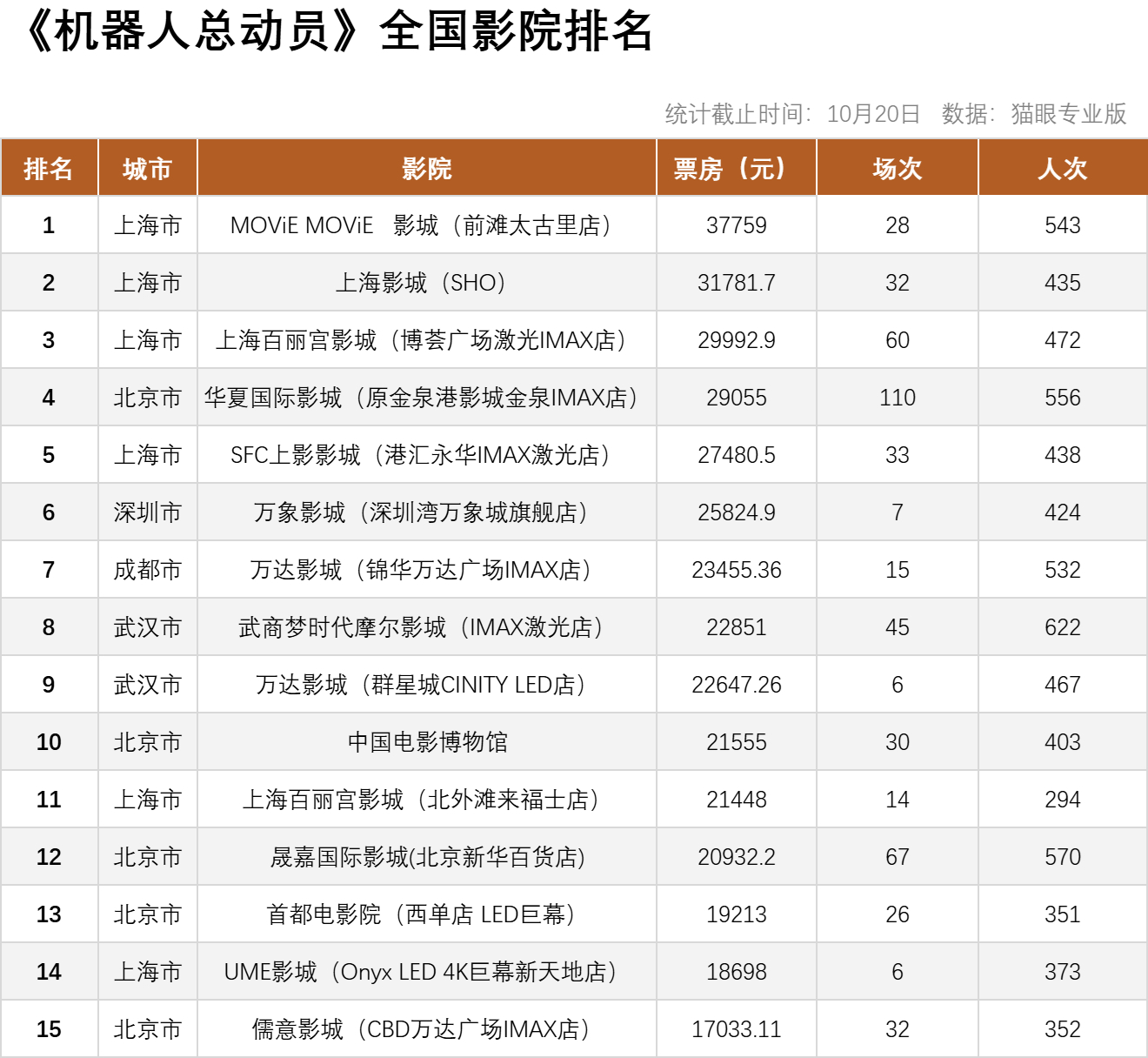Click the 影院 column header
The height and width of the screenshot is (1058, 1148).
click(426, 168)
